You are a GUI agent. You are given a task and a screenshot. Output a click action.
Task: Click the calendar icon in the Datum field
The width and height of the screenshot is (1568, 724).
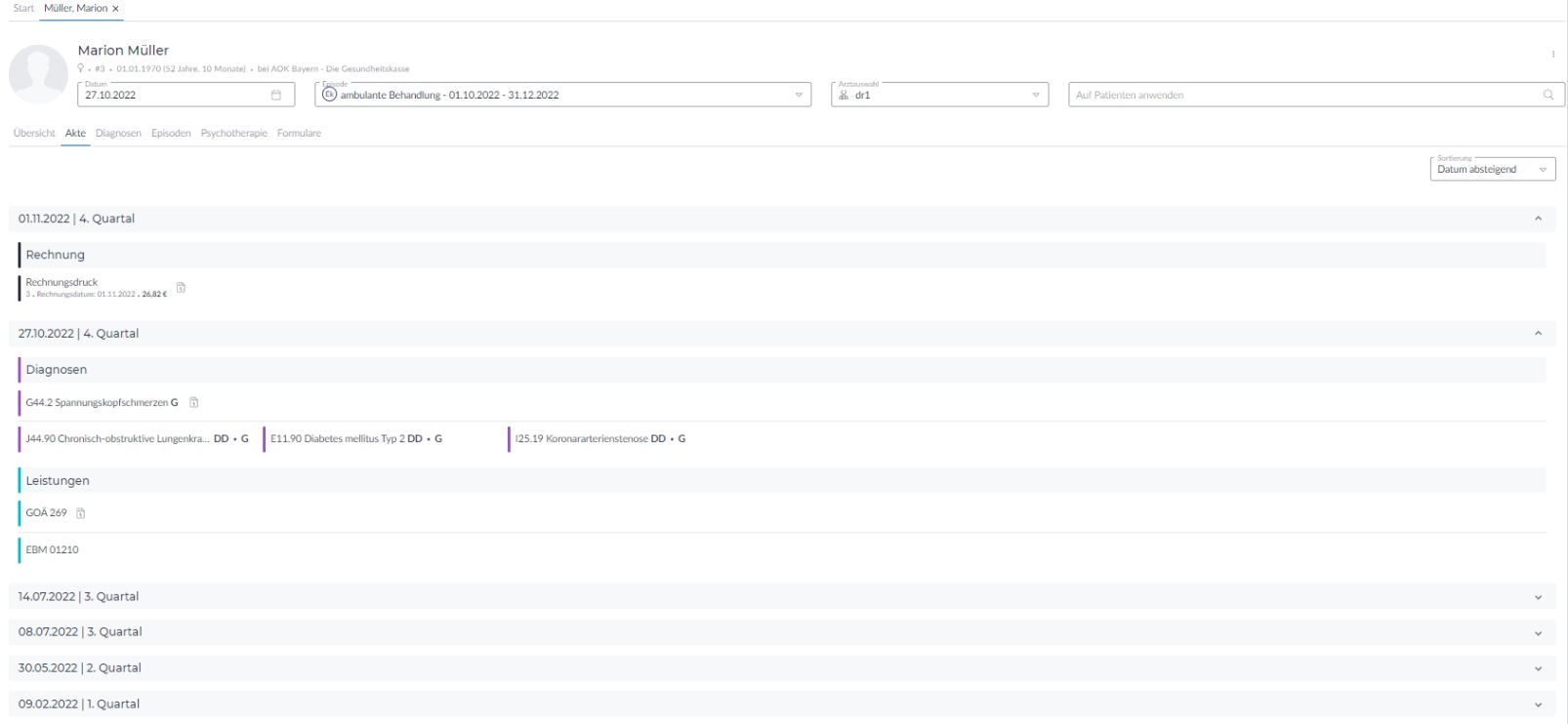coord(276,95)
